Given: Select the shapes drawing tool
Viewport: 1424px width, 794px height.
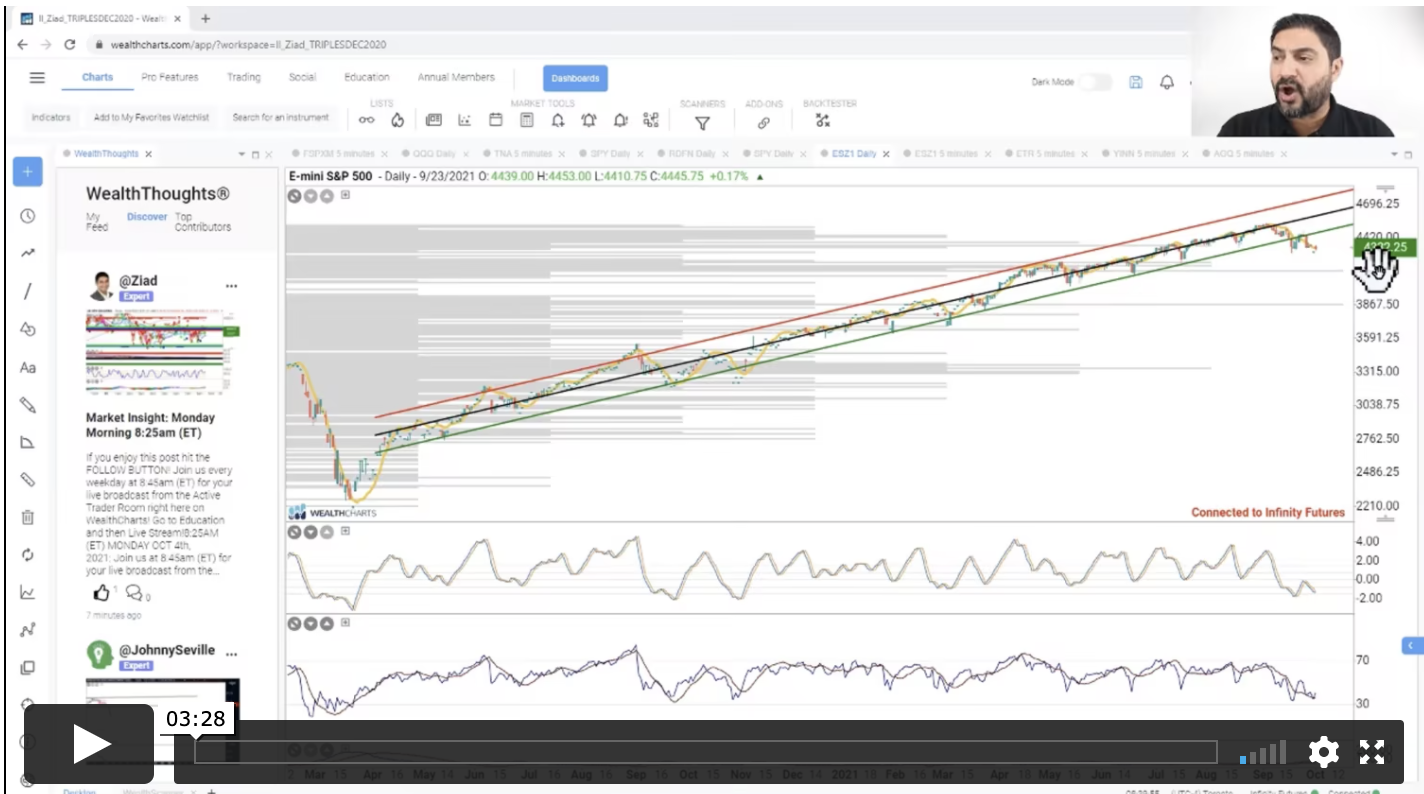Looking at the screenshot, I should [x=27, y=329].
